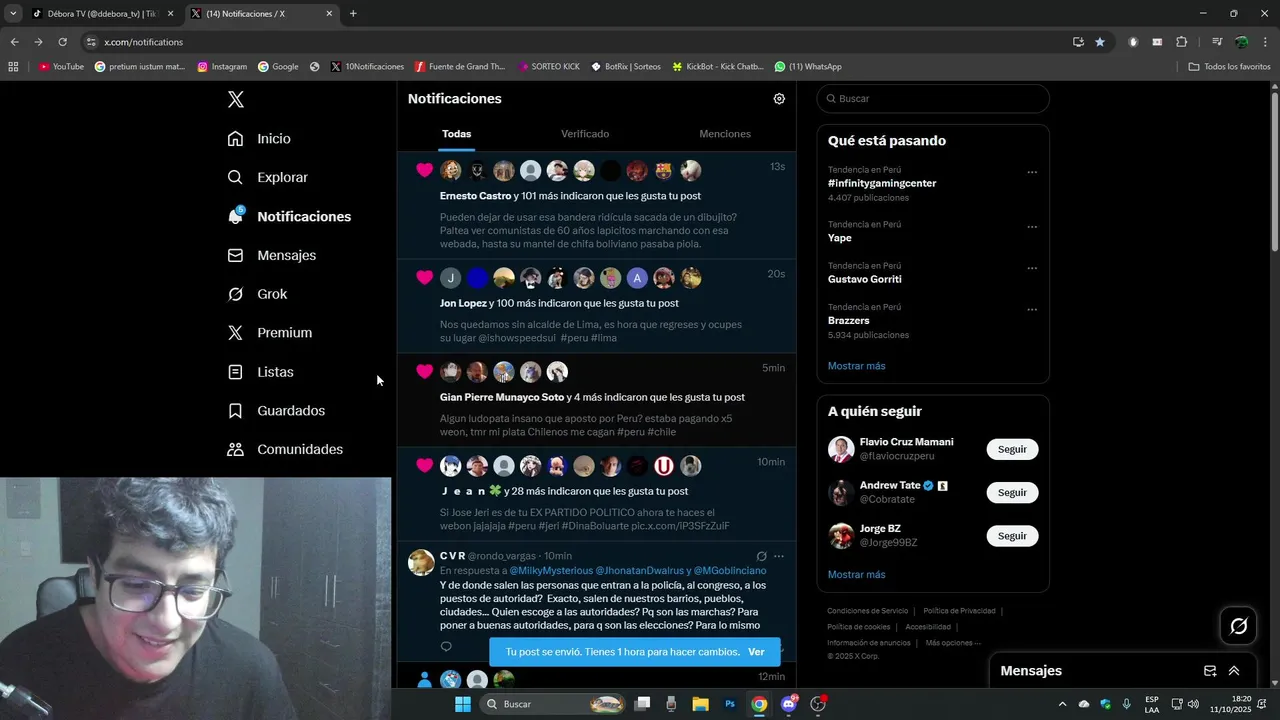Open SORTEO KICK bookmark
The image size is (1280, 720).
[549, 67]
